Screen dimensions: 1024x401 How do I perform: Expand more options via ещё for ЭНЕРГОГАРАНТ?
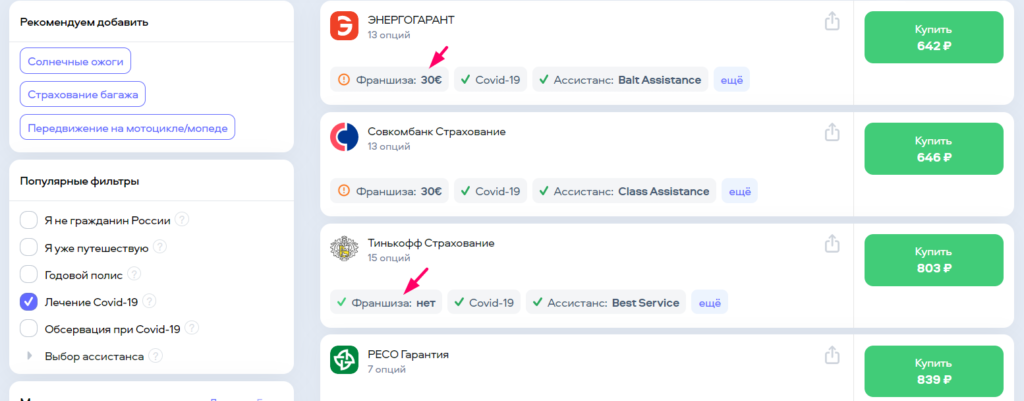[x=731, y=80]
